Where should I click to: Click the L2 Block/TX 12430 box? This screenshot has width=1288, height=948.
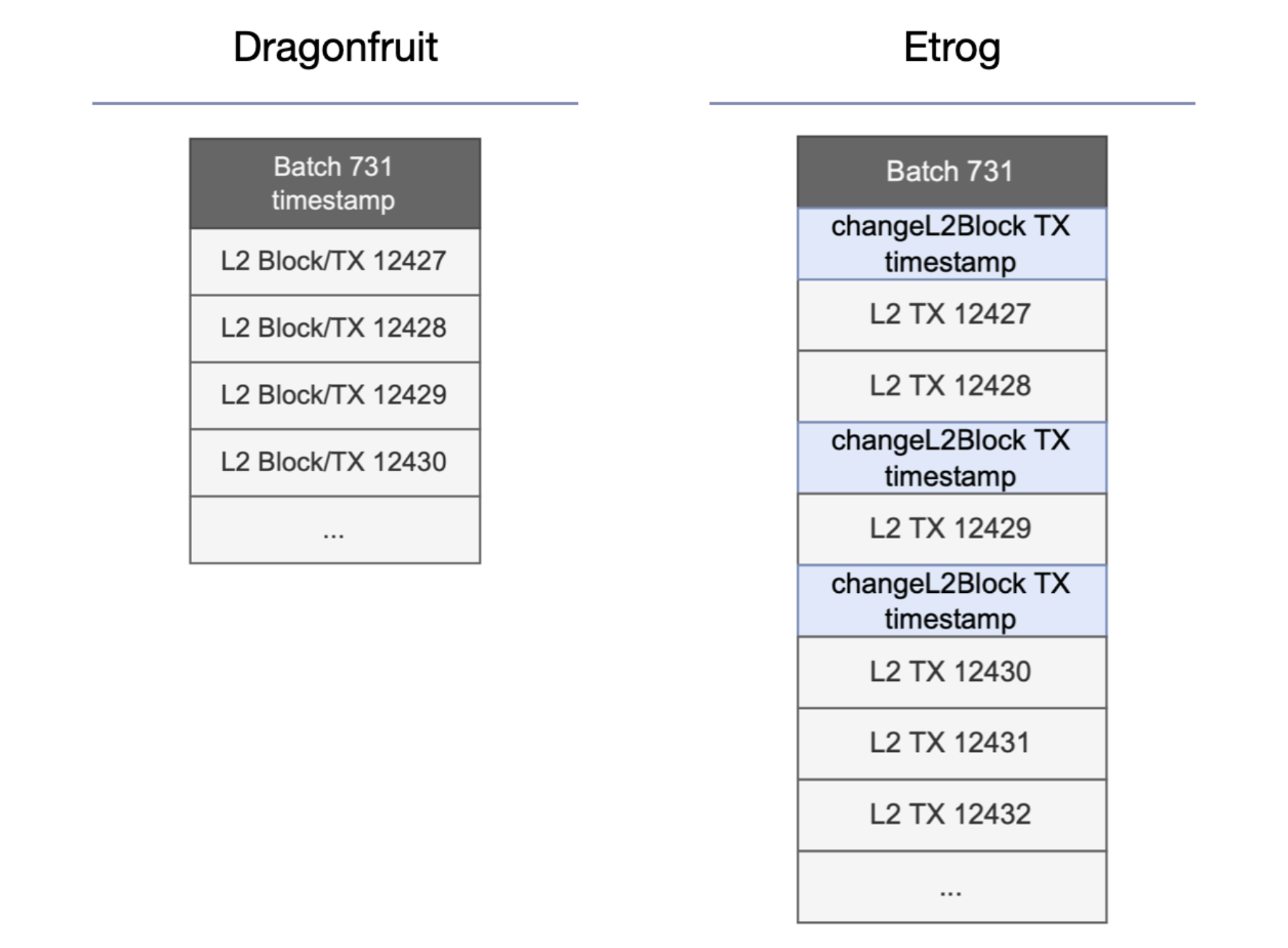[x=335, y=463]
